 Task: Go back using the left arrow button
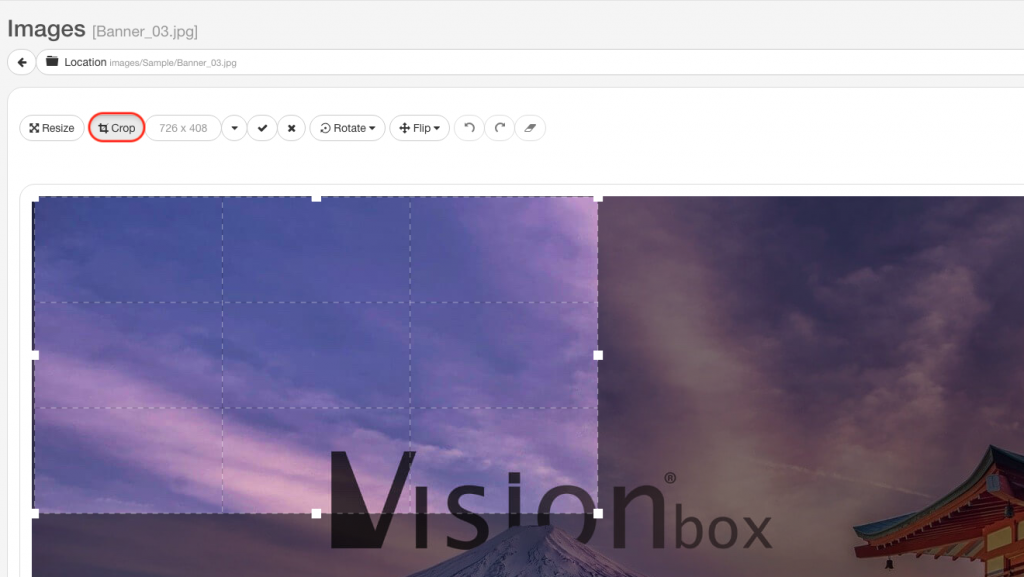[22, 63]
